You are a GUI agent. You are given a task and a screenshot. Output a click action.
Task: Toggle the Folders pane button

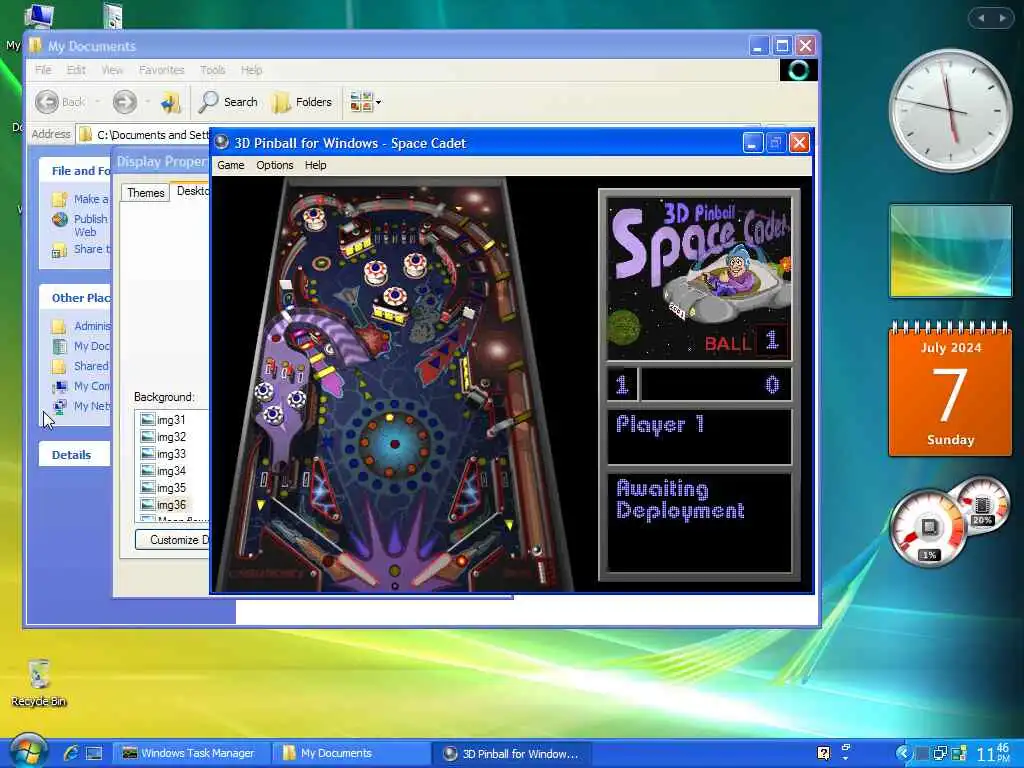pos(302,102)
